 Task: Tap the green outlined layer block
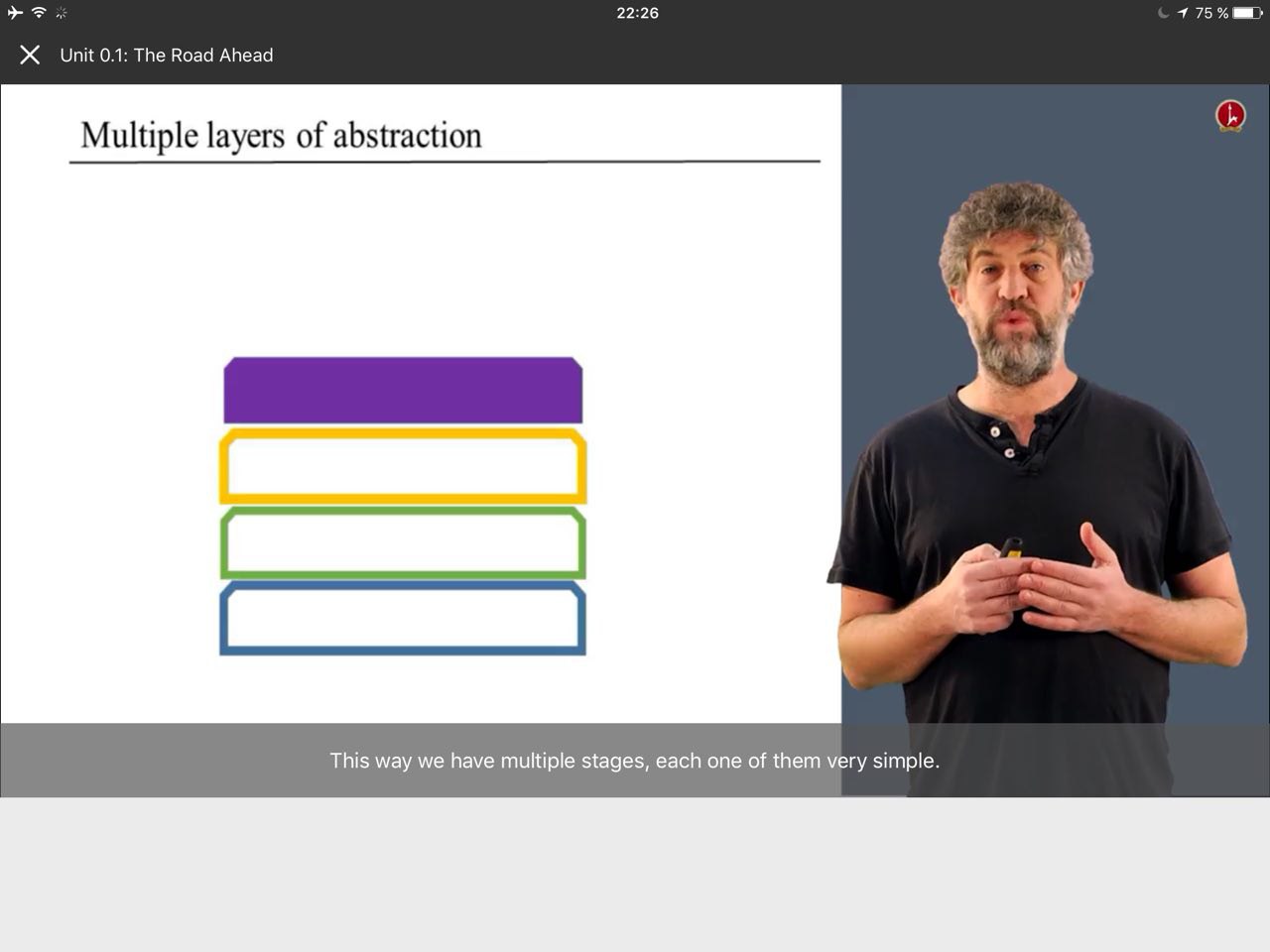[x=403, y=542]
